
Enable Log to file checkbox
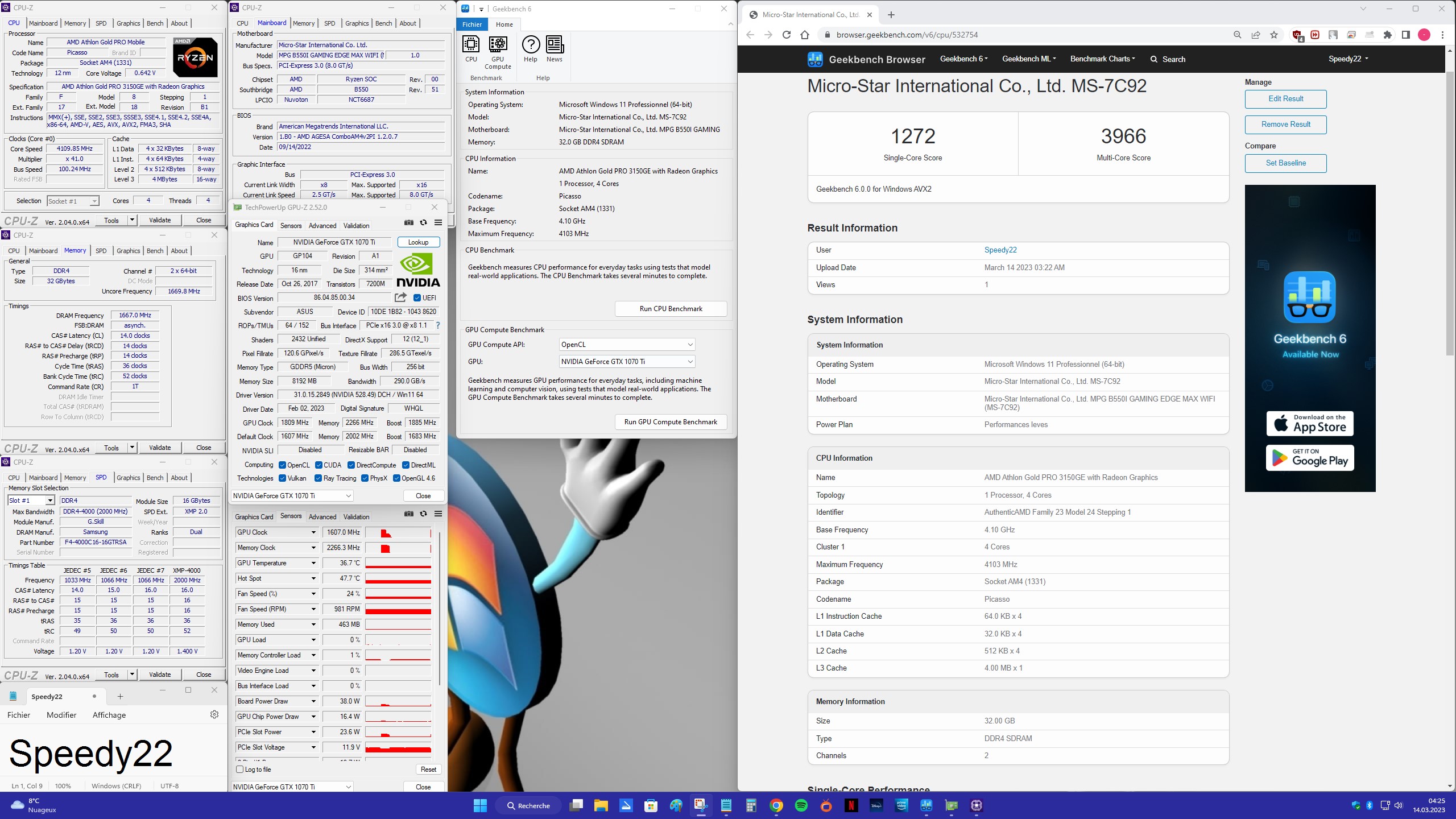click(239, 769)
